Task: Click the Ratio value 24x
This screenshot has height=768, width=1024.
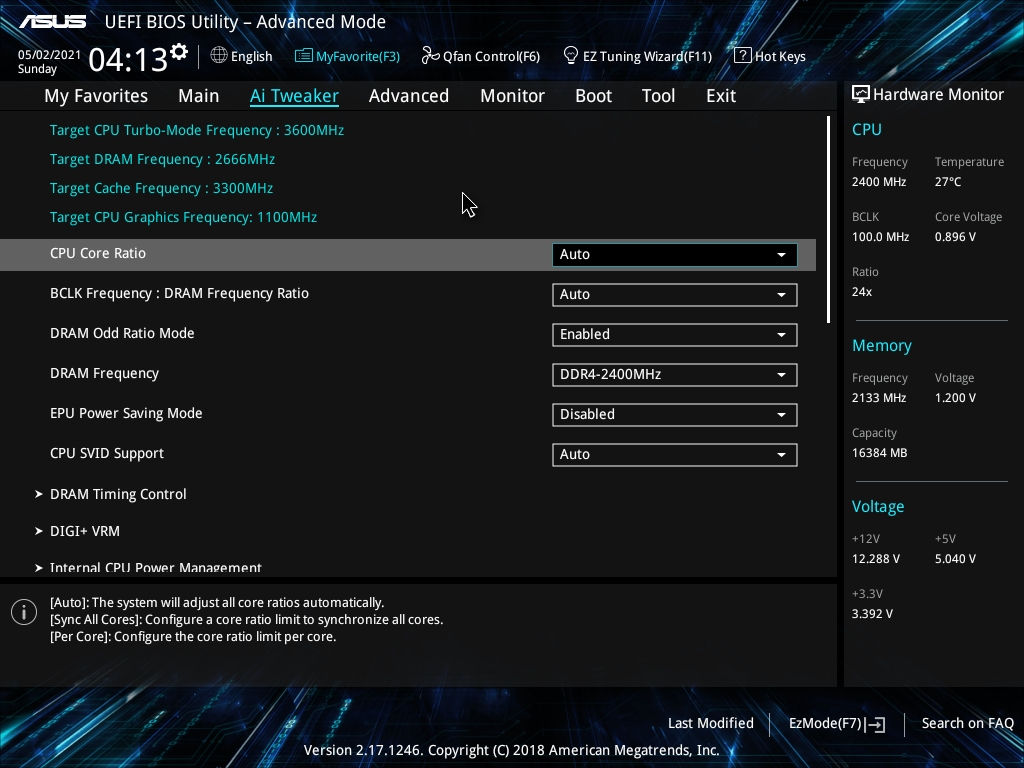Action: [861, 291]
